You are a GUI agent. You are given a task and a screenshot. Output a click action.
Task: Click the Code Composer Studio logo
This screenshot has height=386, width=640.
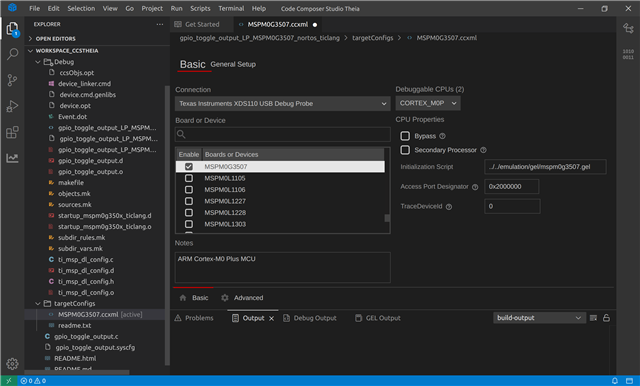(12, 7)
